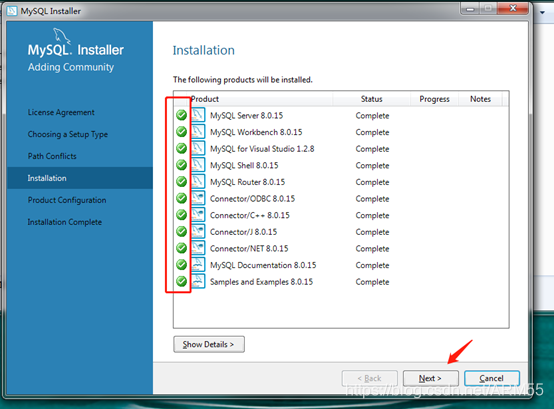
Task: Select the MySQL Shell 8.0.15 row text
Action: pos(244,165)
